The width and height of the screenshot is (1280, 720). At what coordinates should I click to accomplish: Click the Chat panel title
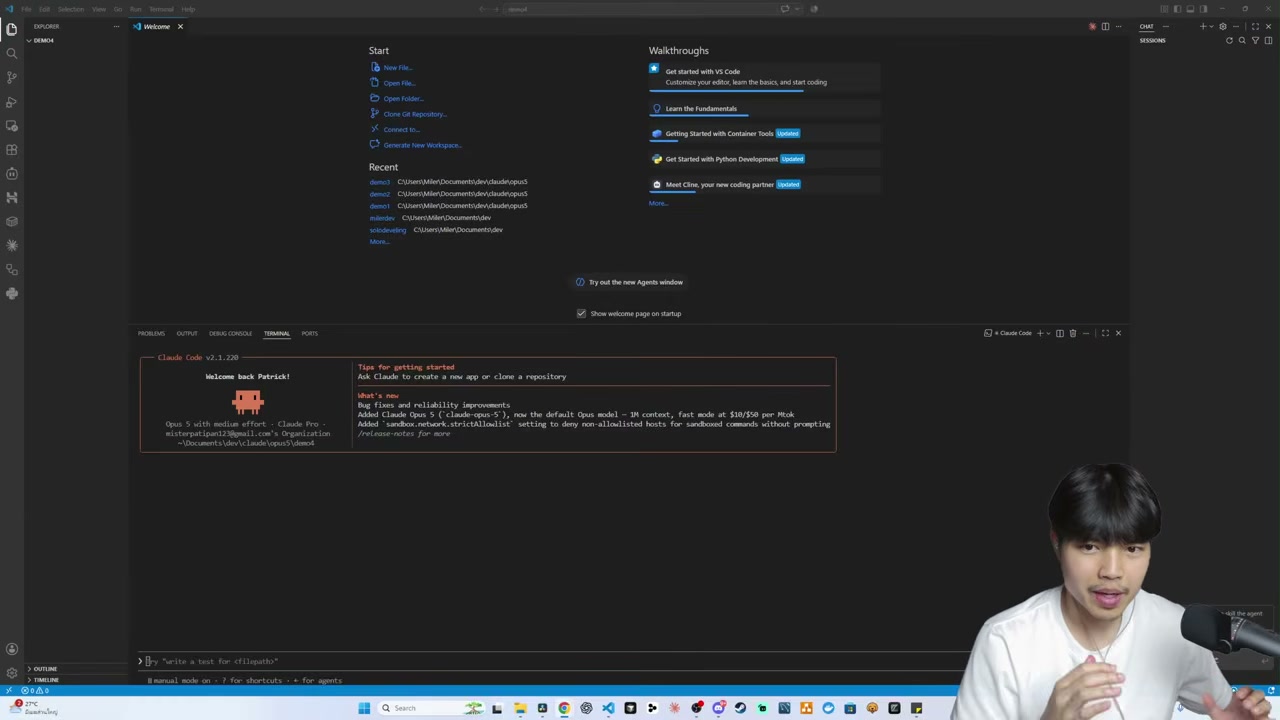1146,26
